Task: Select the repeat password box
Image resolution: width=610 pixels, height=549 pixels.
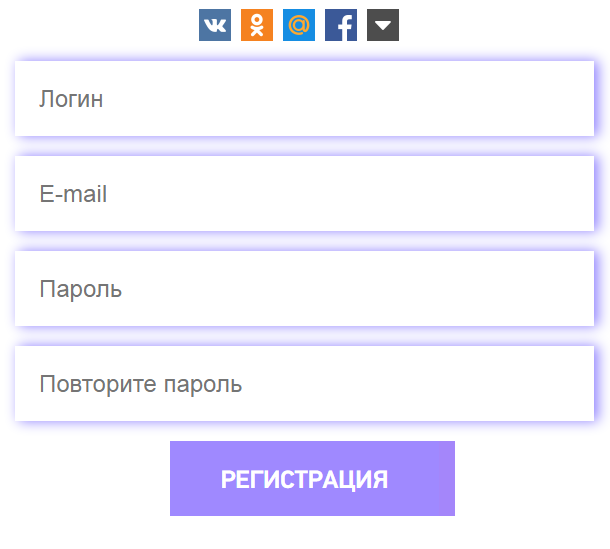Action: coord(304,383)
